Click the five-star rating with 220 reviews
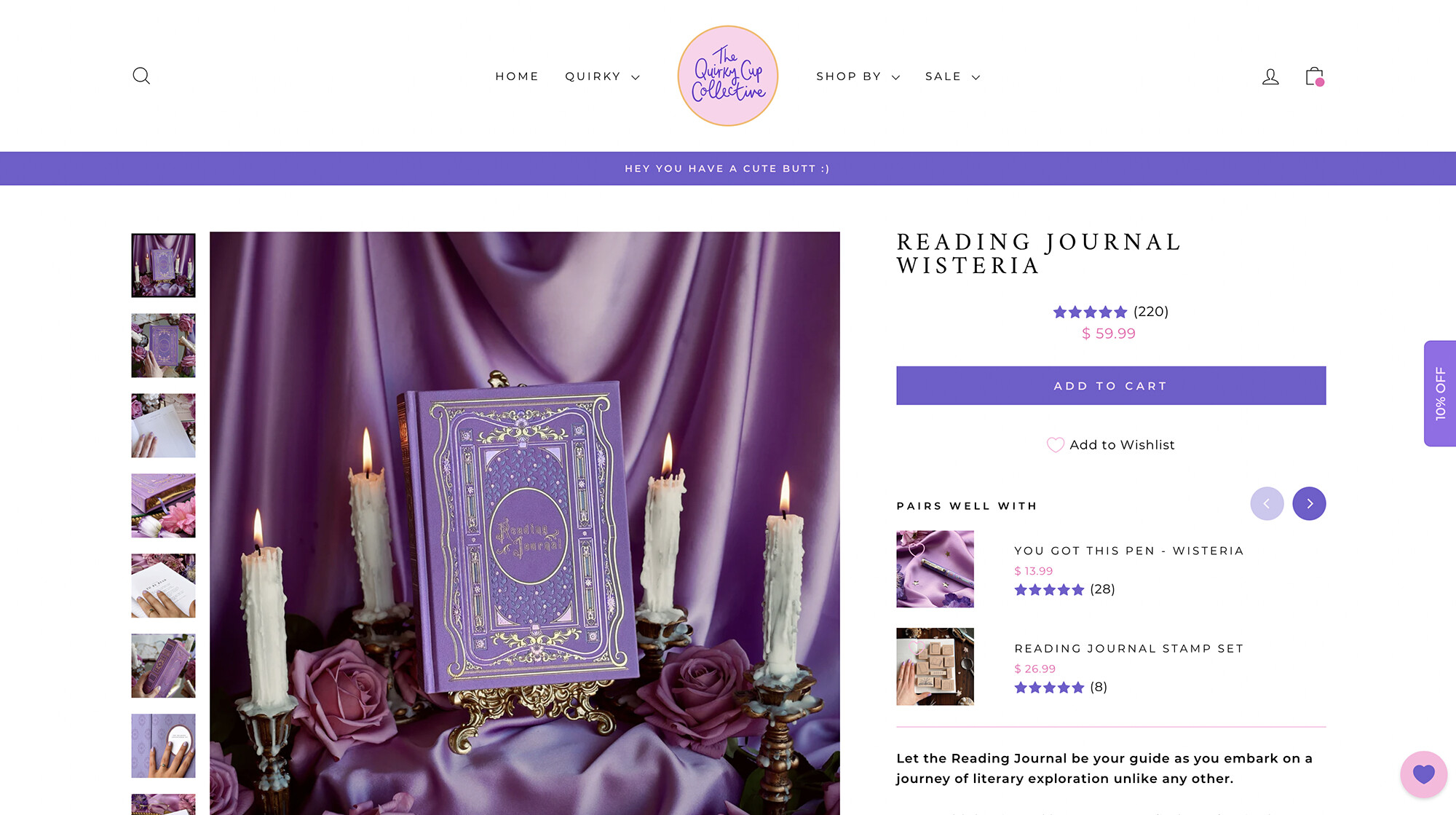This screenshot has height=815, width=1456. point(1110,312)
